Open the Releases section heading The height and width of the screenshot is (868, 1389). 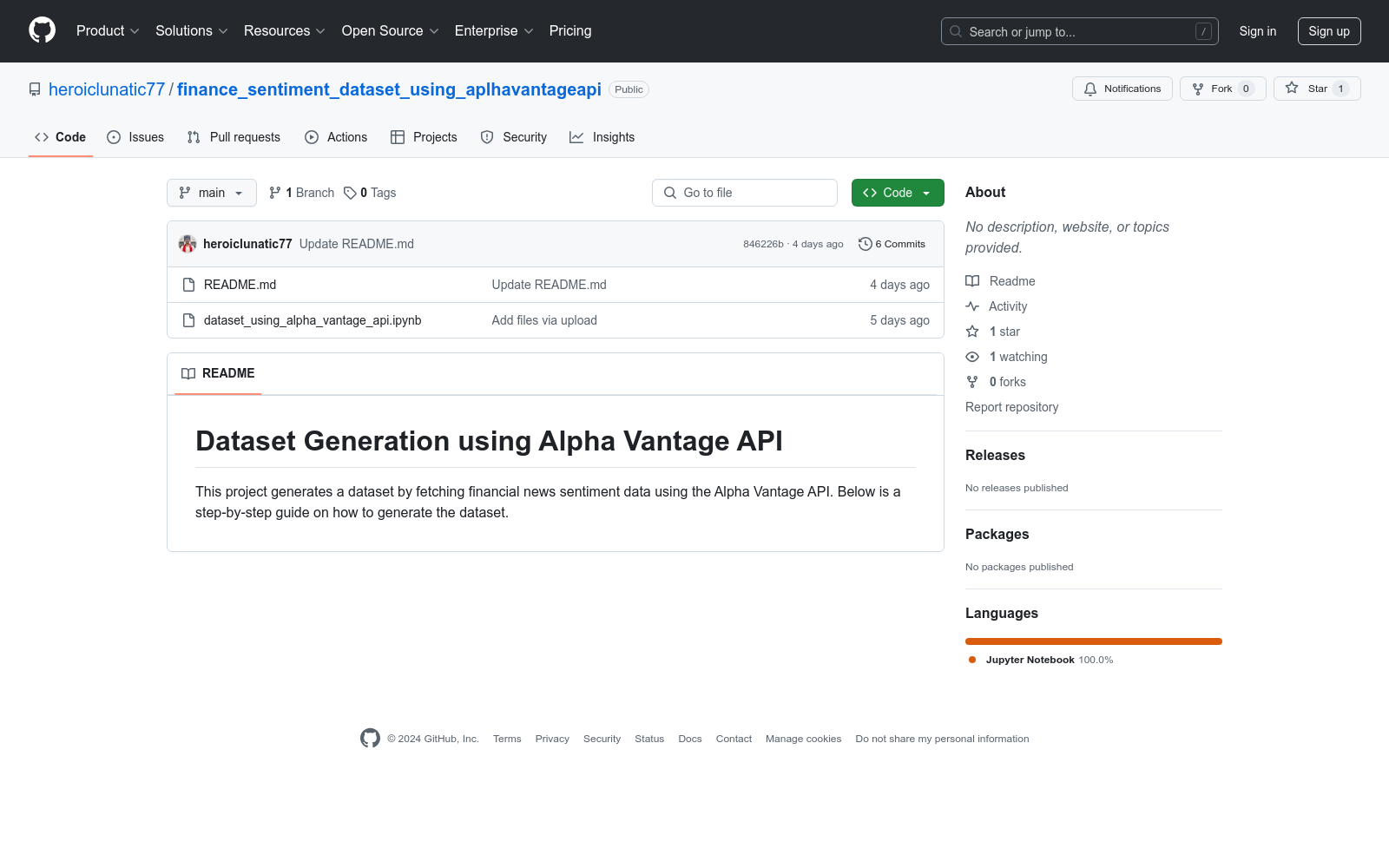[995, 455]
